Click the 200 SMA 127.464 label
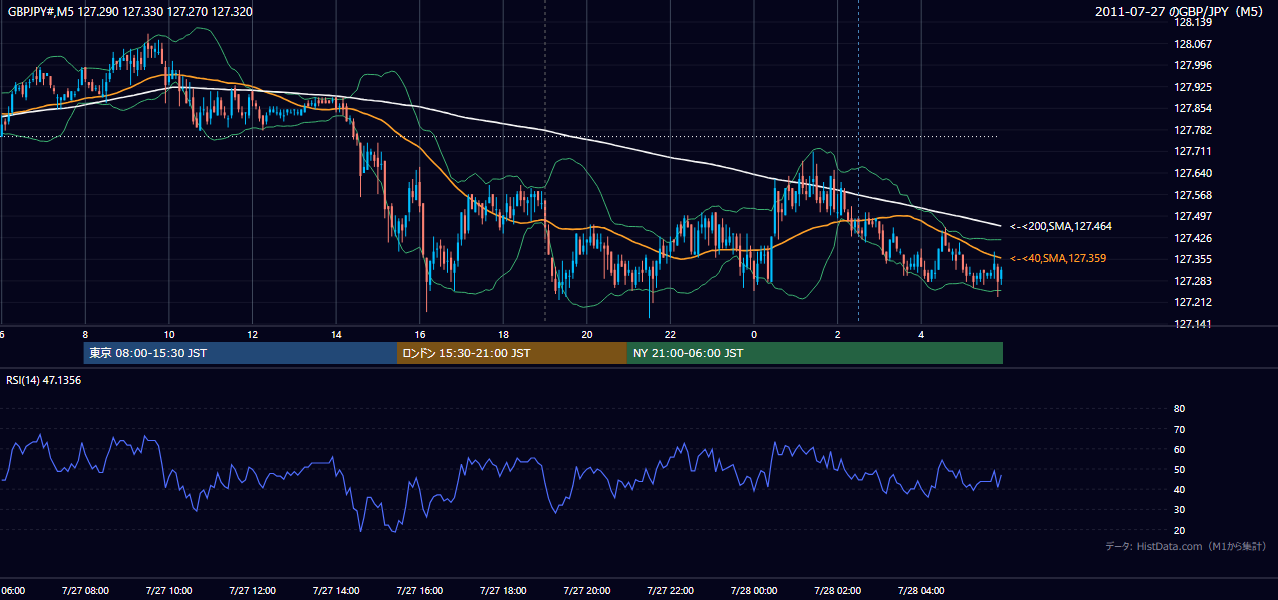 [x=1061, y=227]
